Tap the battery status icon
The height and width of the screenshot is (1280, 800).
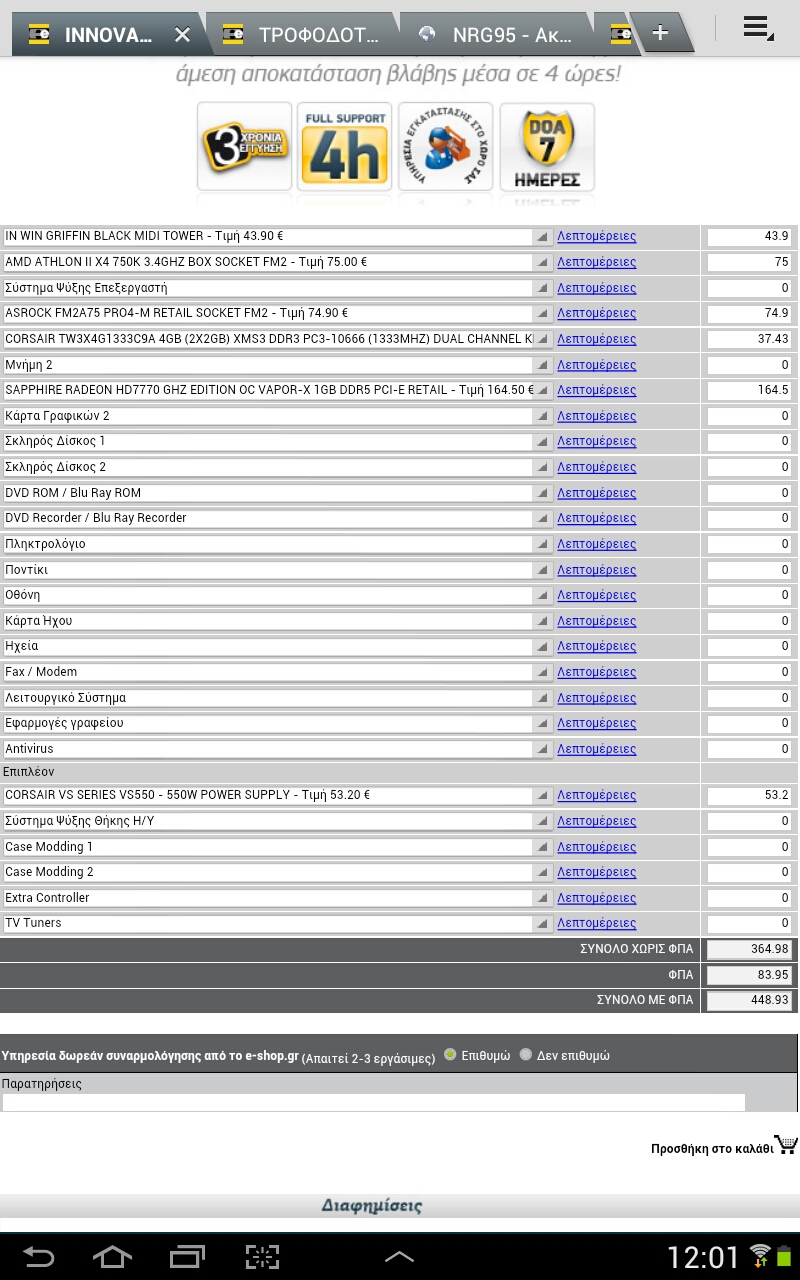coord(784,1256)
